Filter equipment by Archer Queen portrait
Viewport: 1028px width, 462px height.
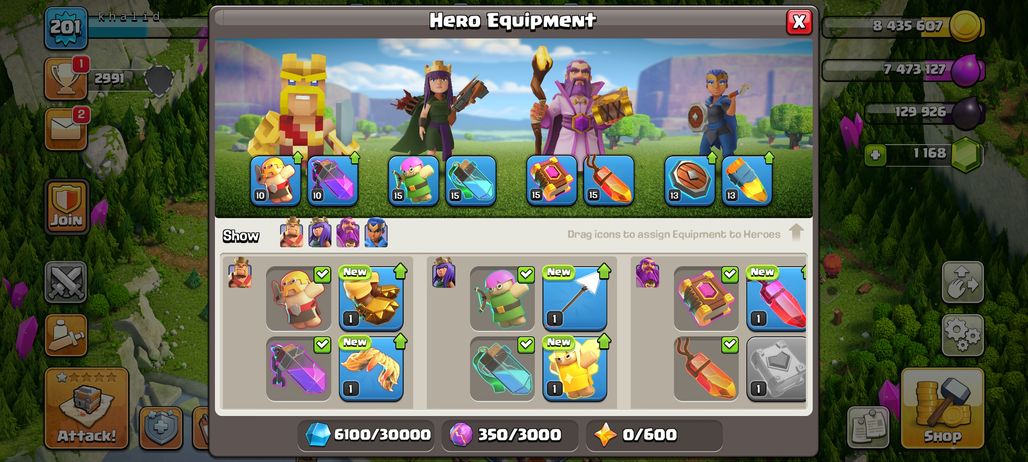[x=320, y=233]
